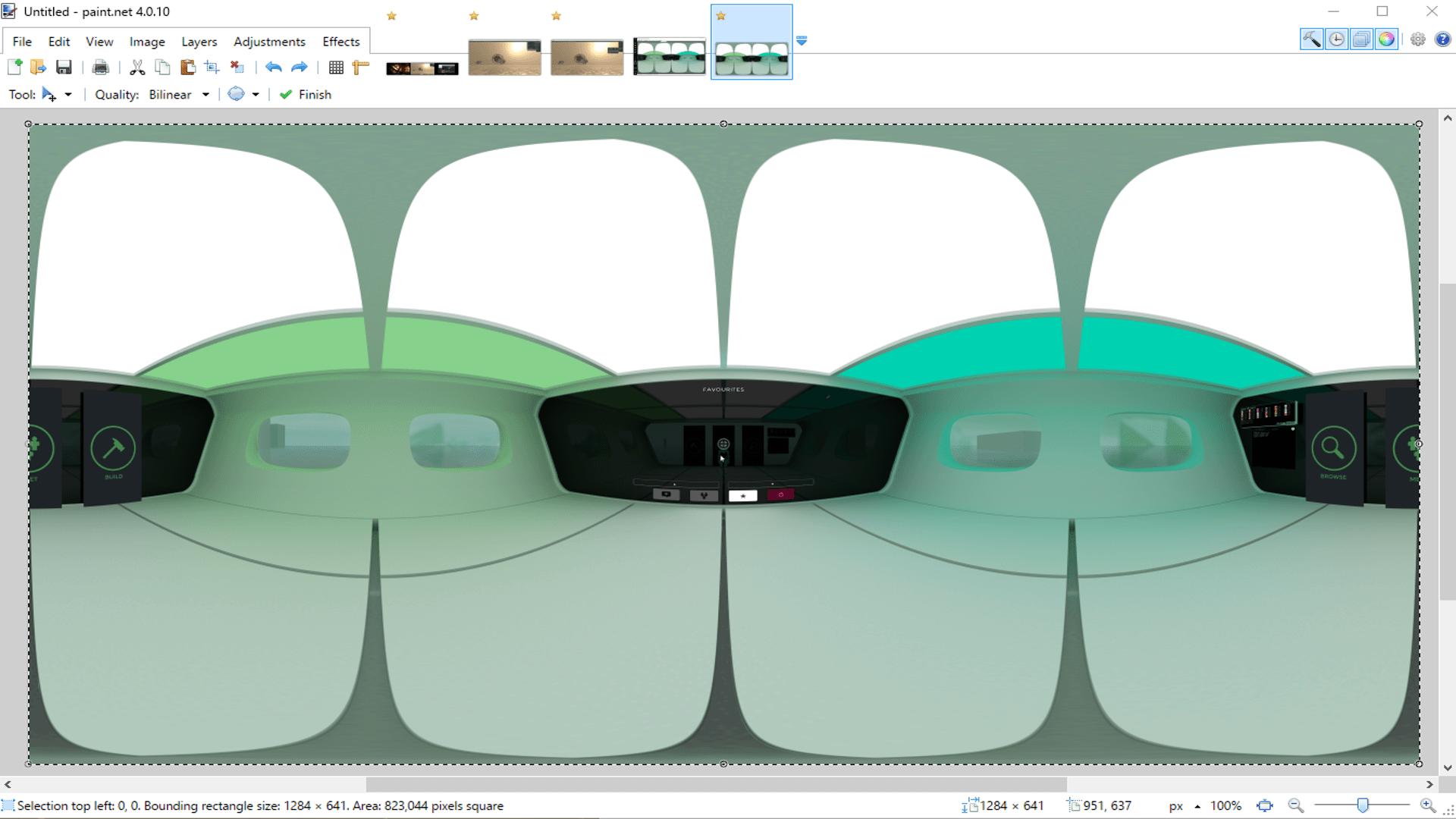Viewport: 1456px width, 819px height.
Task: Open the Settings gear icon
Action: tap(1417, 39)
